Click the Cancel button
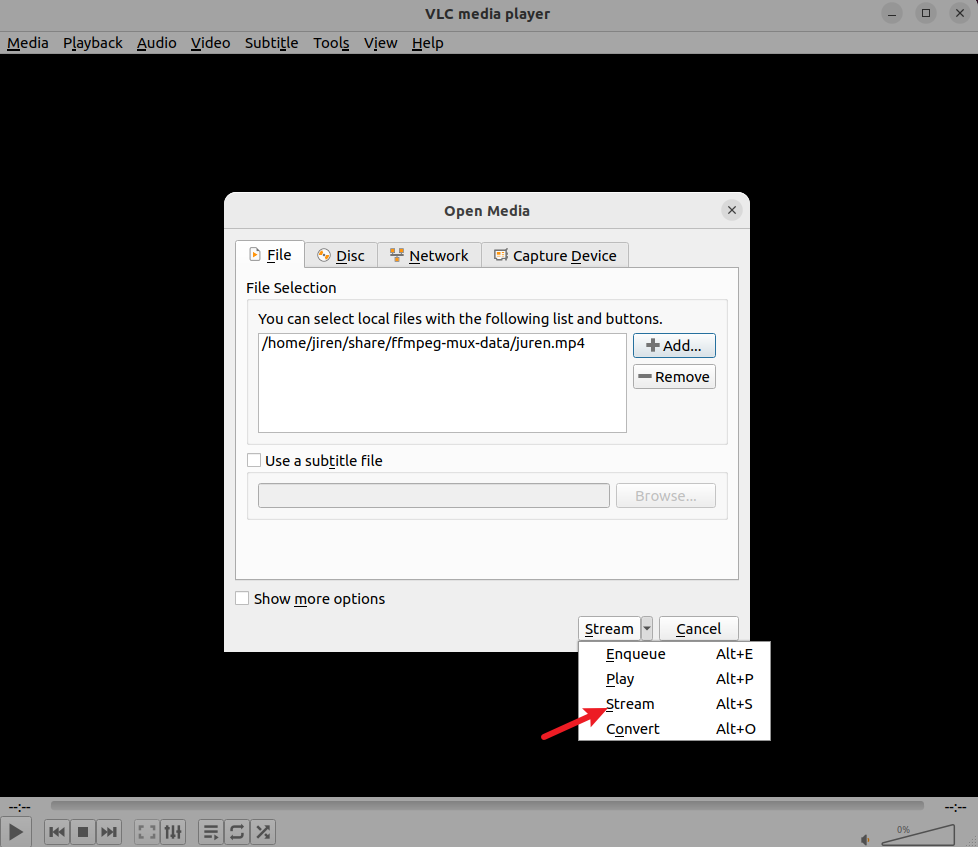 coord(698,628)
